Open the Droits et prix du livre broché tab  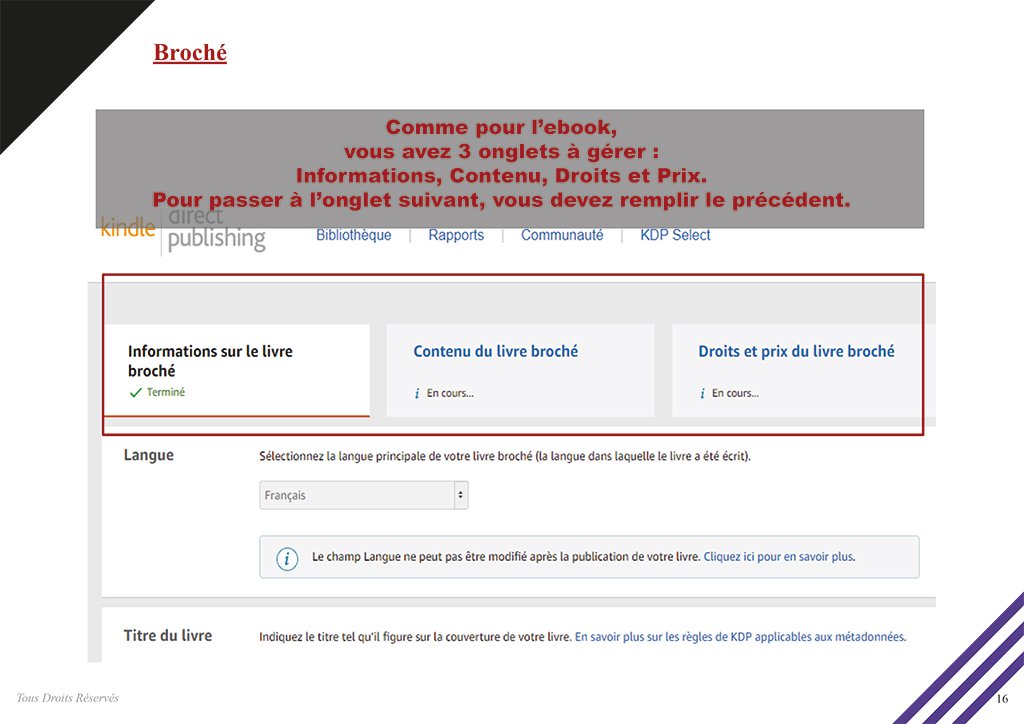click(x=796, y=352)
